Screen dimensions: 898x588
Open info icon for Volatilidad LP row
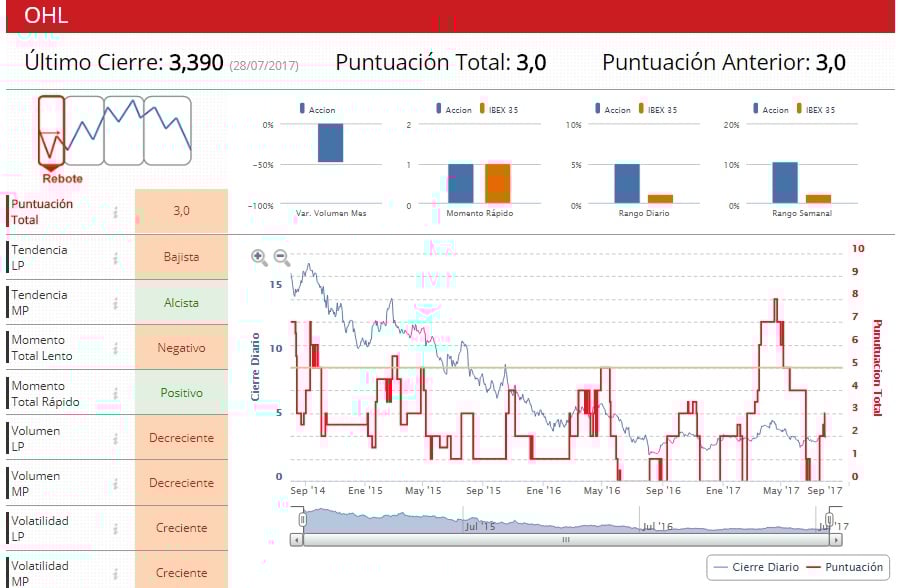click(115, 528)
